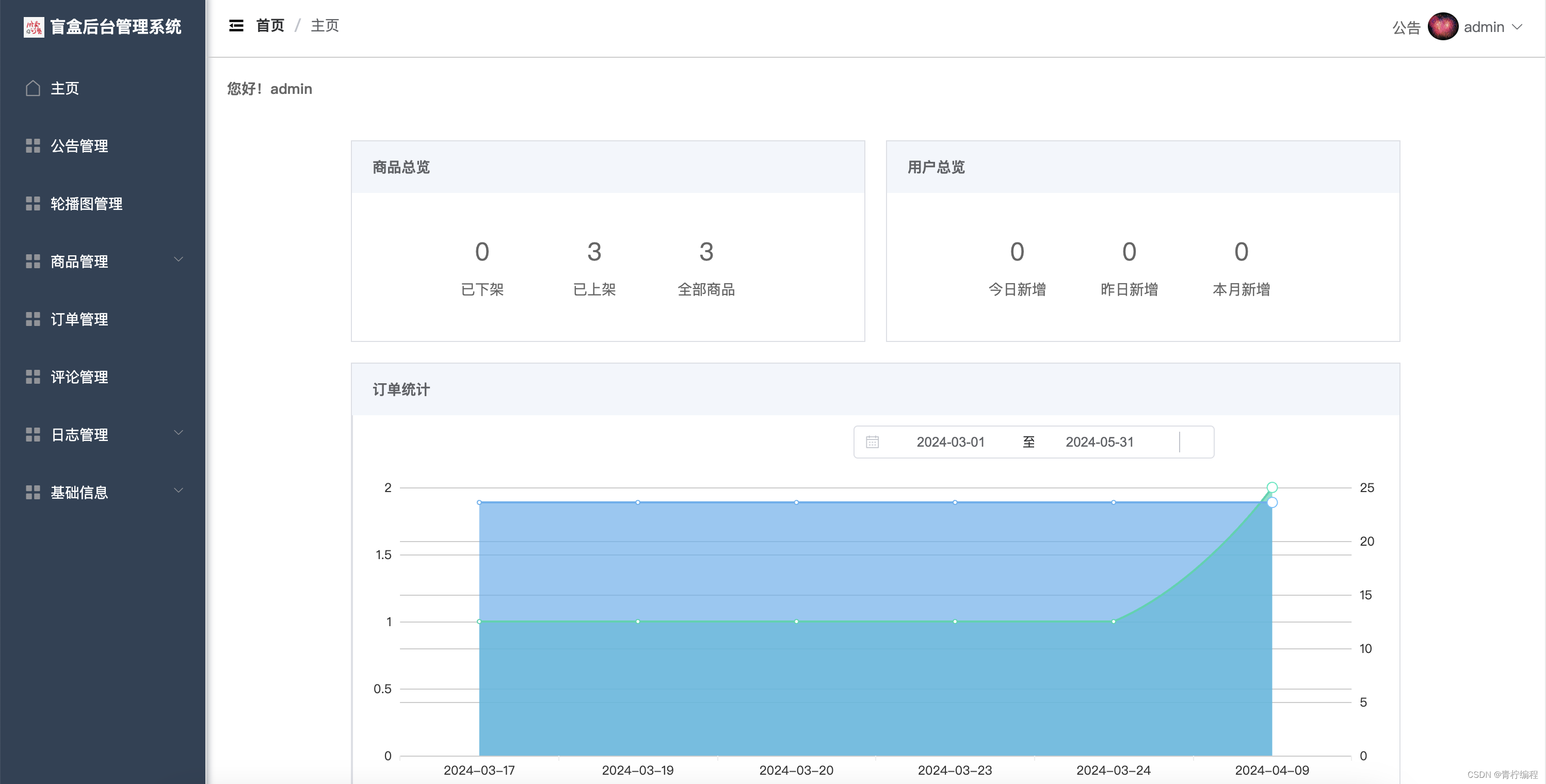Expand the 日志管理 submenu chevron
The width and height of the screenshot is (1546, 784).
178,433
